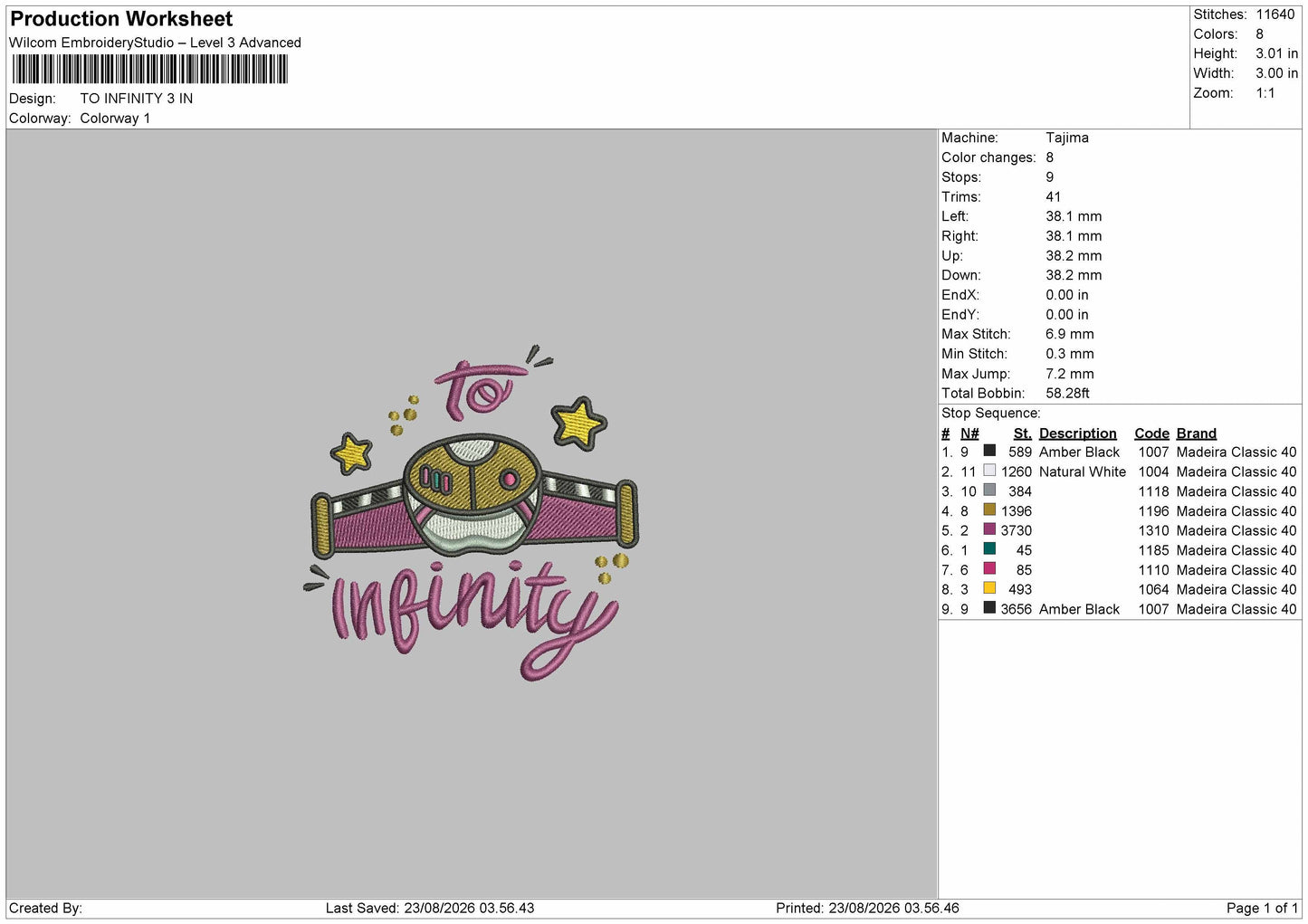
Task: Click the barcode under the worksheet title
Action: click(x=150, y=70)
